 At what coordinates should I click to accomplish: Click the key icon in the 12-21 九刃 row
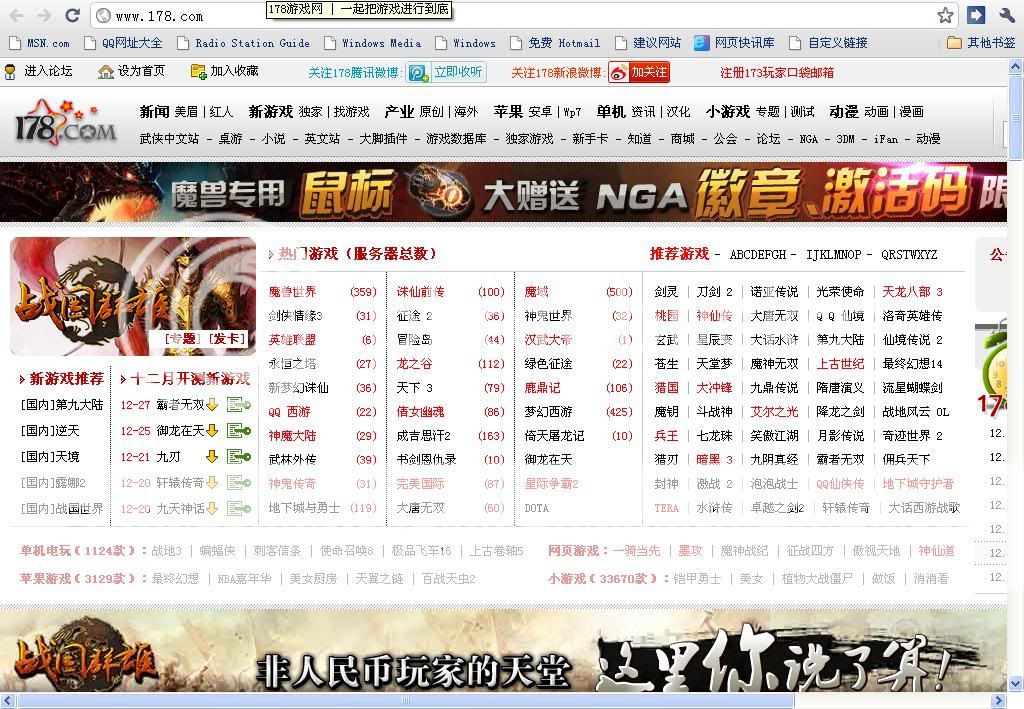[239, 456]
